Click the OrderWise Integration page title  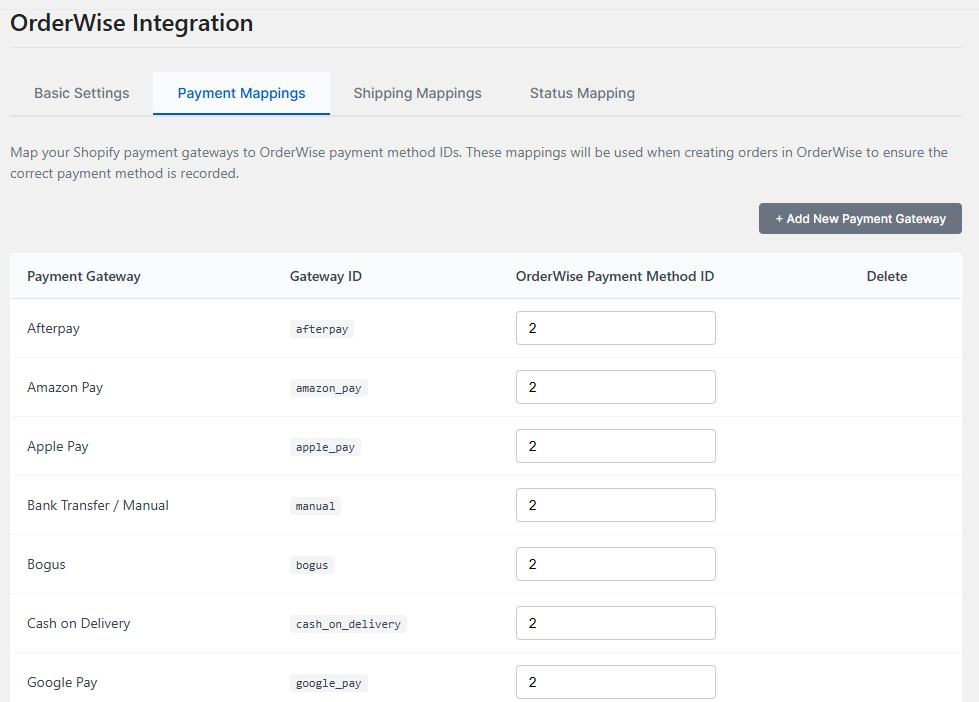132,23
